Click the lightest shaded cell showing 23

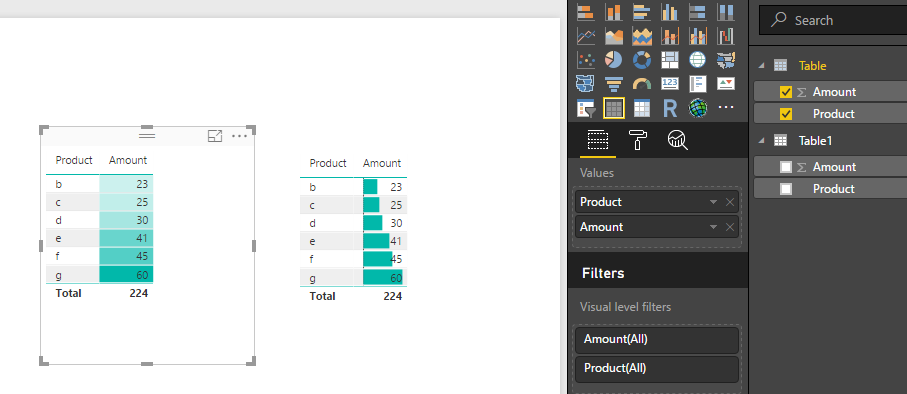click(126, 185)
